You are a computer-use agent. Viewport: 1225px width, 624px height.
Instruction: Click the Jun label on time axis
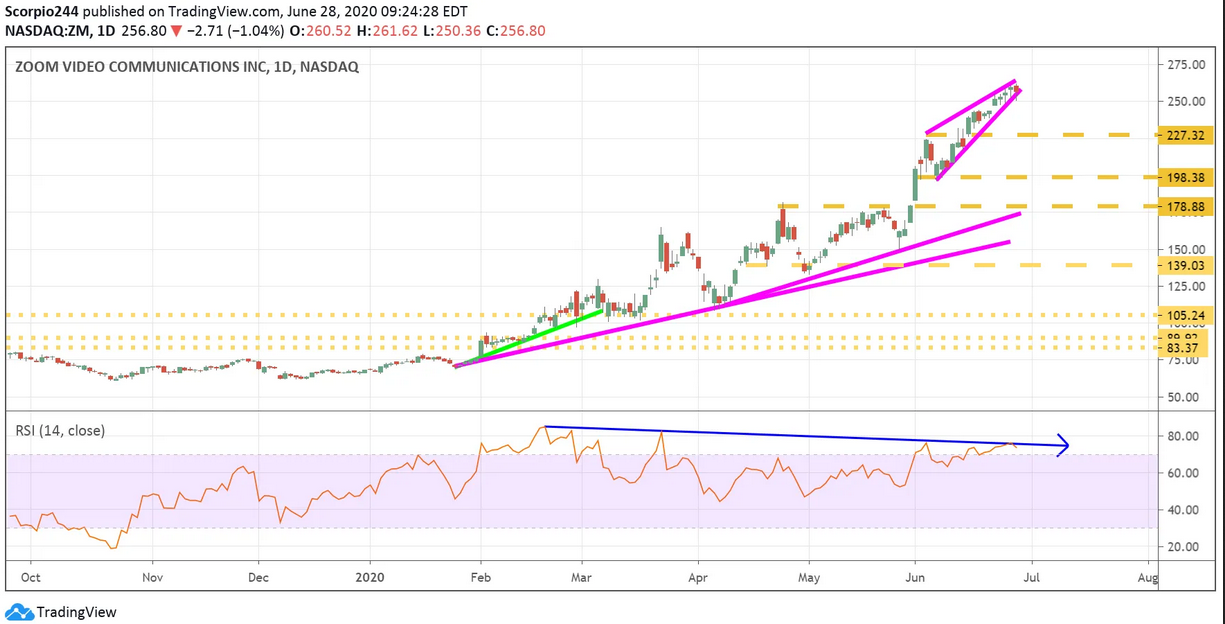point(914,577)
